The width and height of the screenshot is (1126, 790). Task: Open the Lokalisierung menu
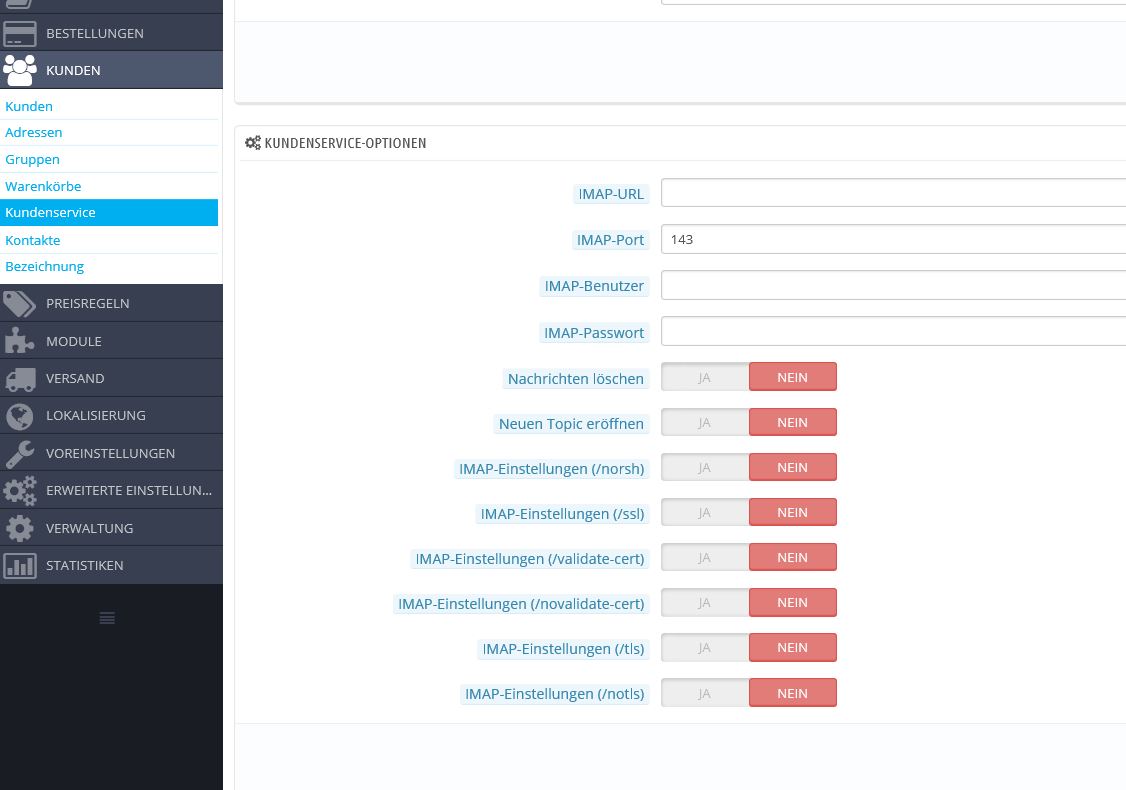(111, 416)
